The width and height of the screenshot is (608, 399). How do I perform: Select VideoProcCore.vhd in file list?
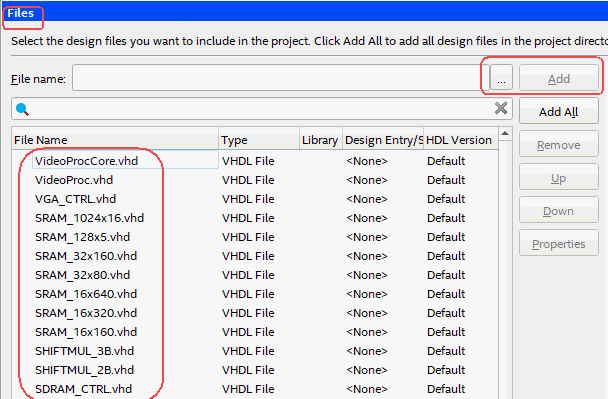pos(86,161)
